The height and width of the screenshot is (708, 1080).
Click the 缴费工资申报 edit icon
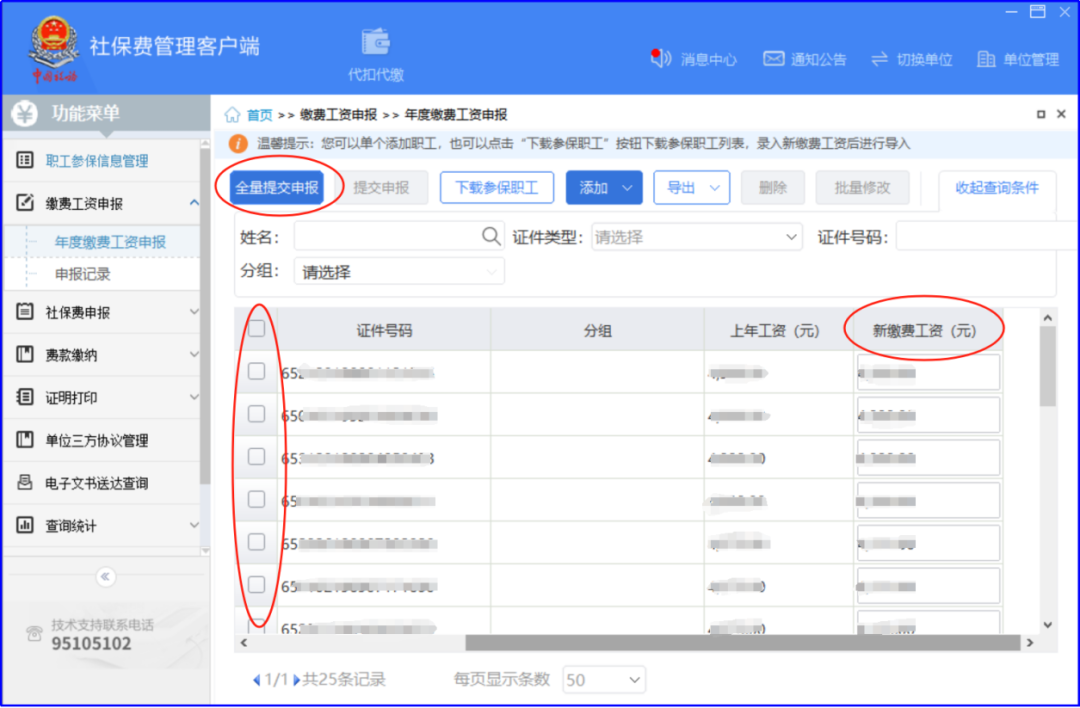point(25,202)
